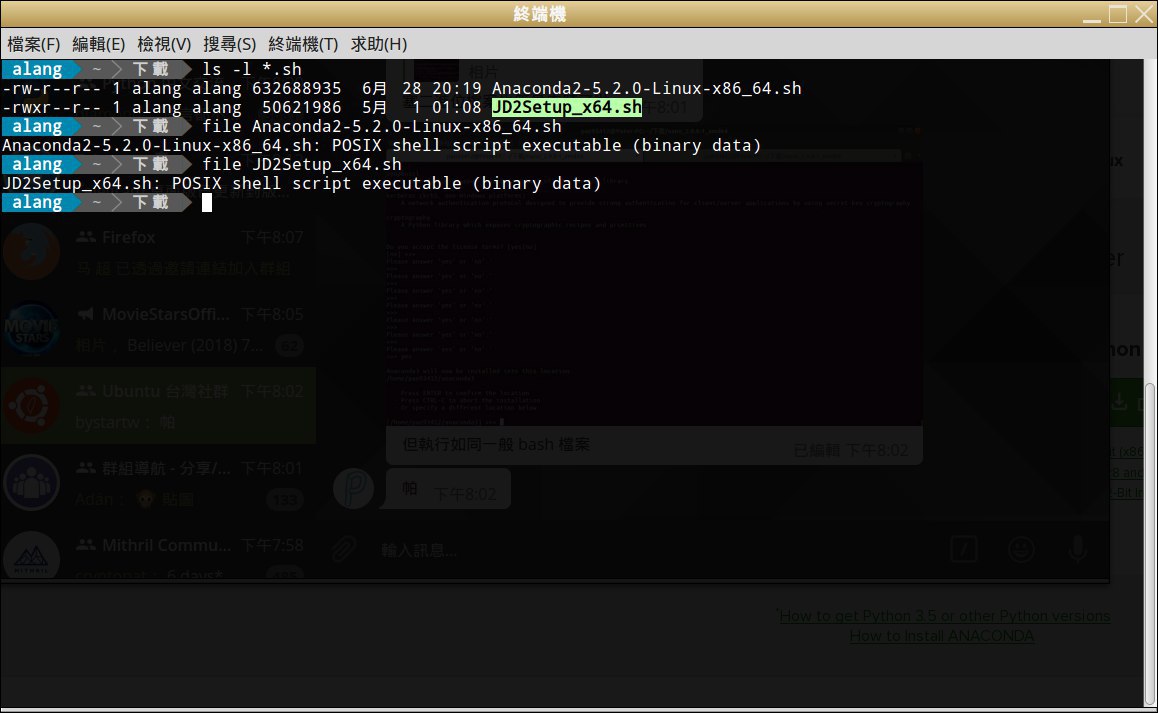This screenshot has height=713, width=1158.
Task: Click the file size 50621986
Action: (302, 108)
